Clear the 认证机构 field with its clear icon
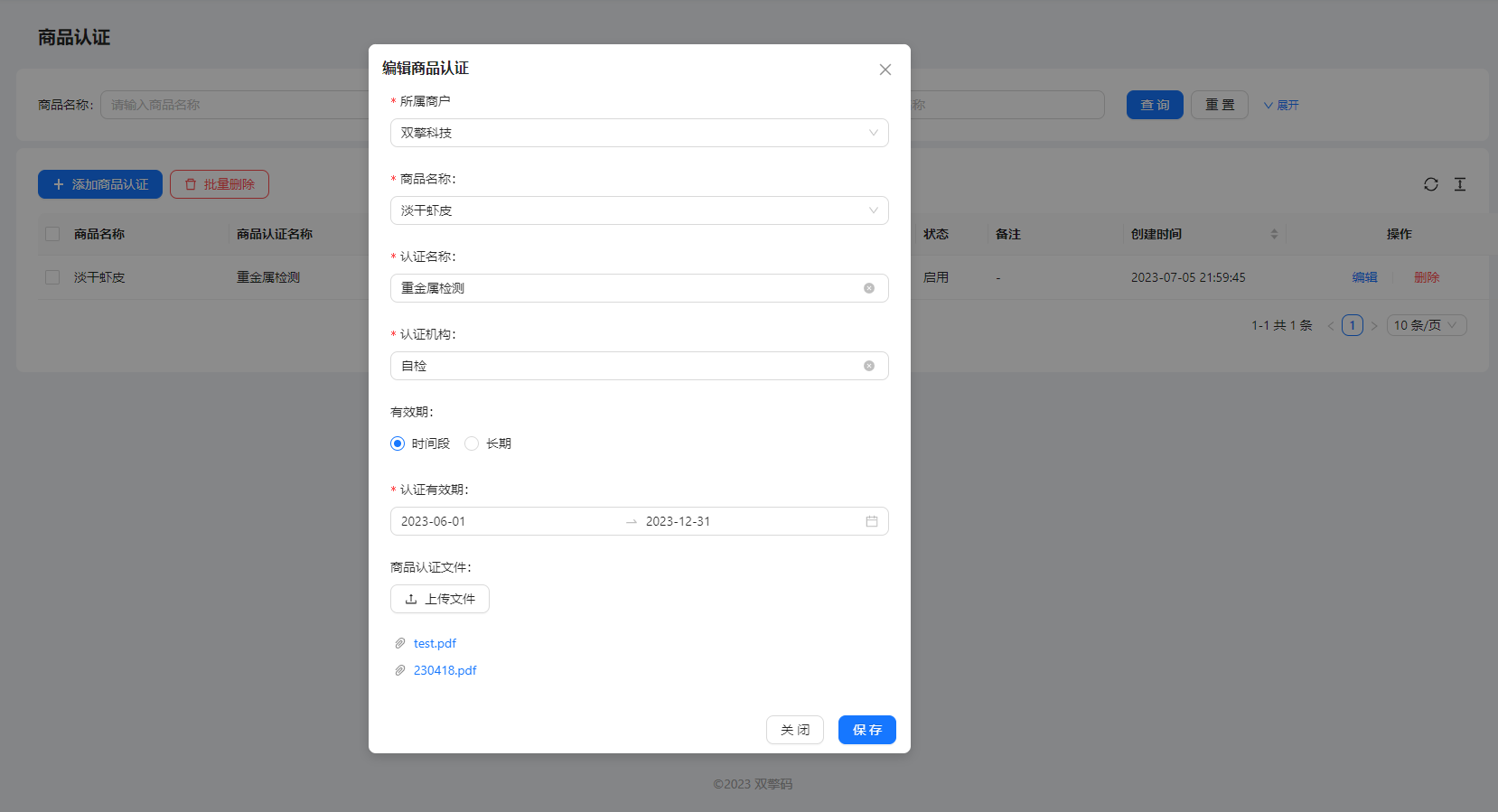Image resolution: width=1498 pixels, height=812 pixels. [869, 366]
